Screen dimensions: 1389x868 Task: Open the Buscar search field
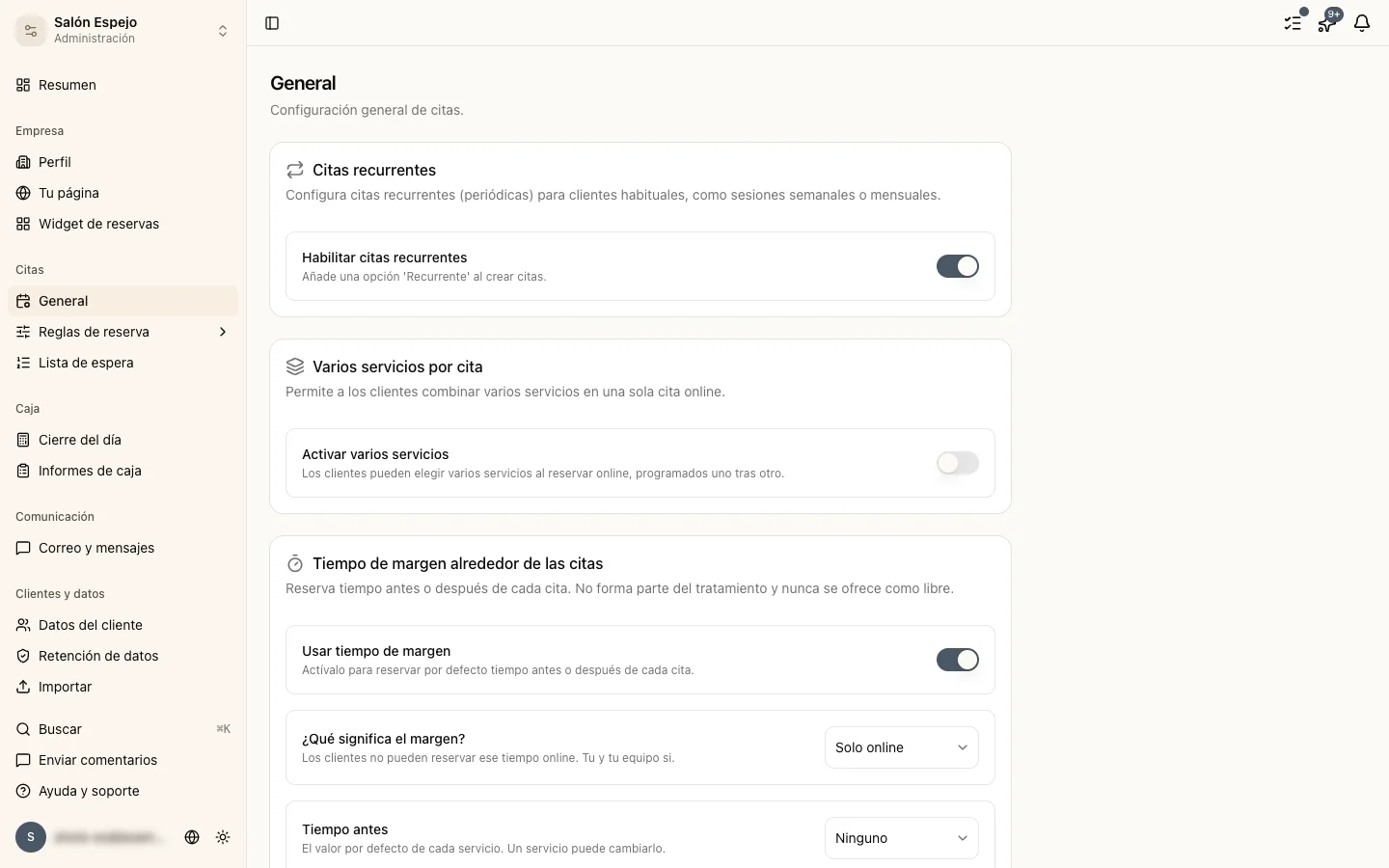click(123, 729)
